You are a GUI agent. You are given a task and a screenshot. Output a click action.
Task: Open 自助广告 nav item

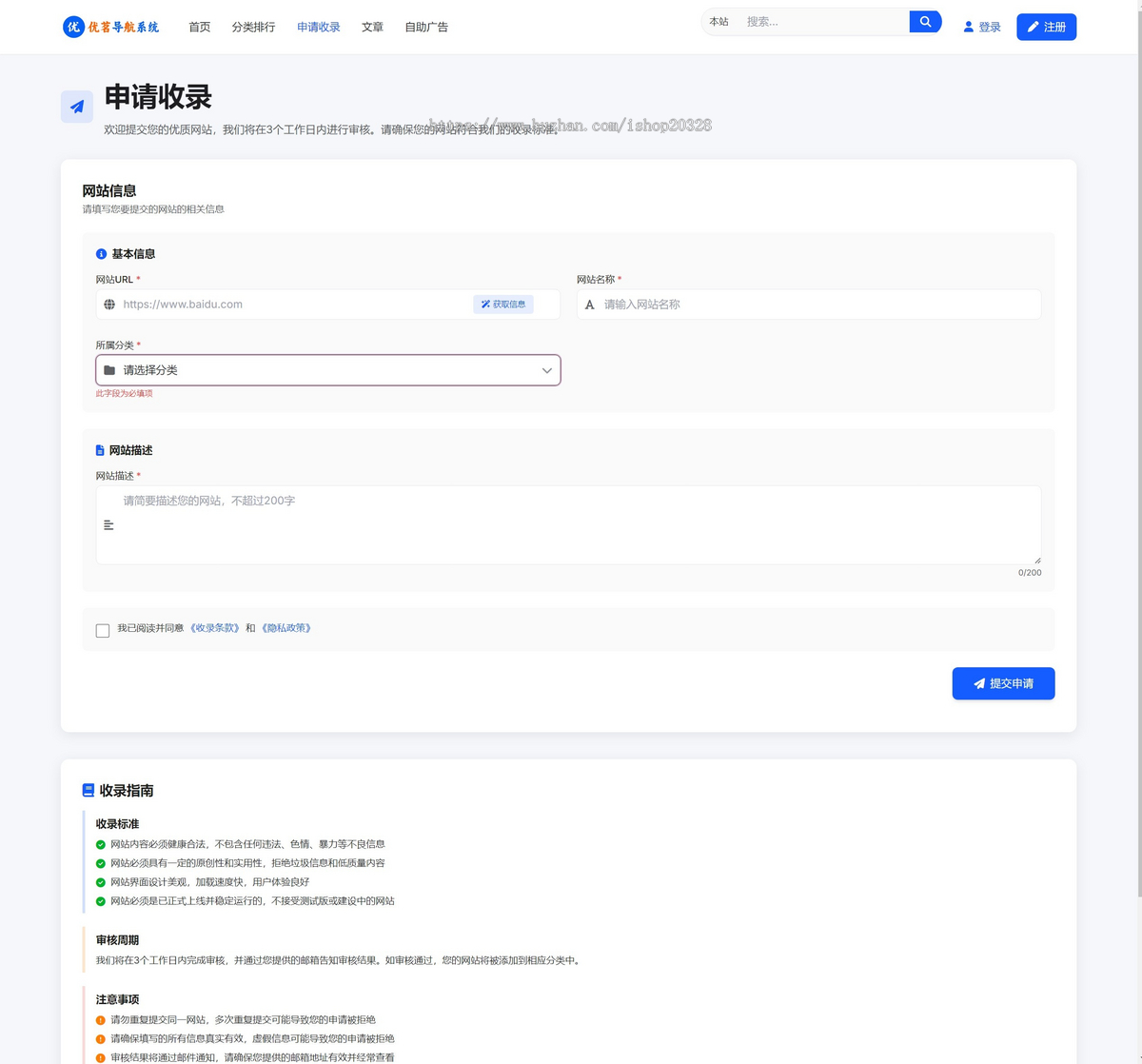tap(426, 27)
